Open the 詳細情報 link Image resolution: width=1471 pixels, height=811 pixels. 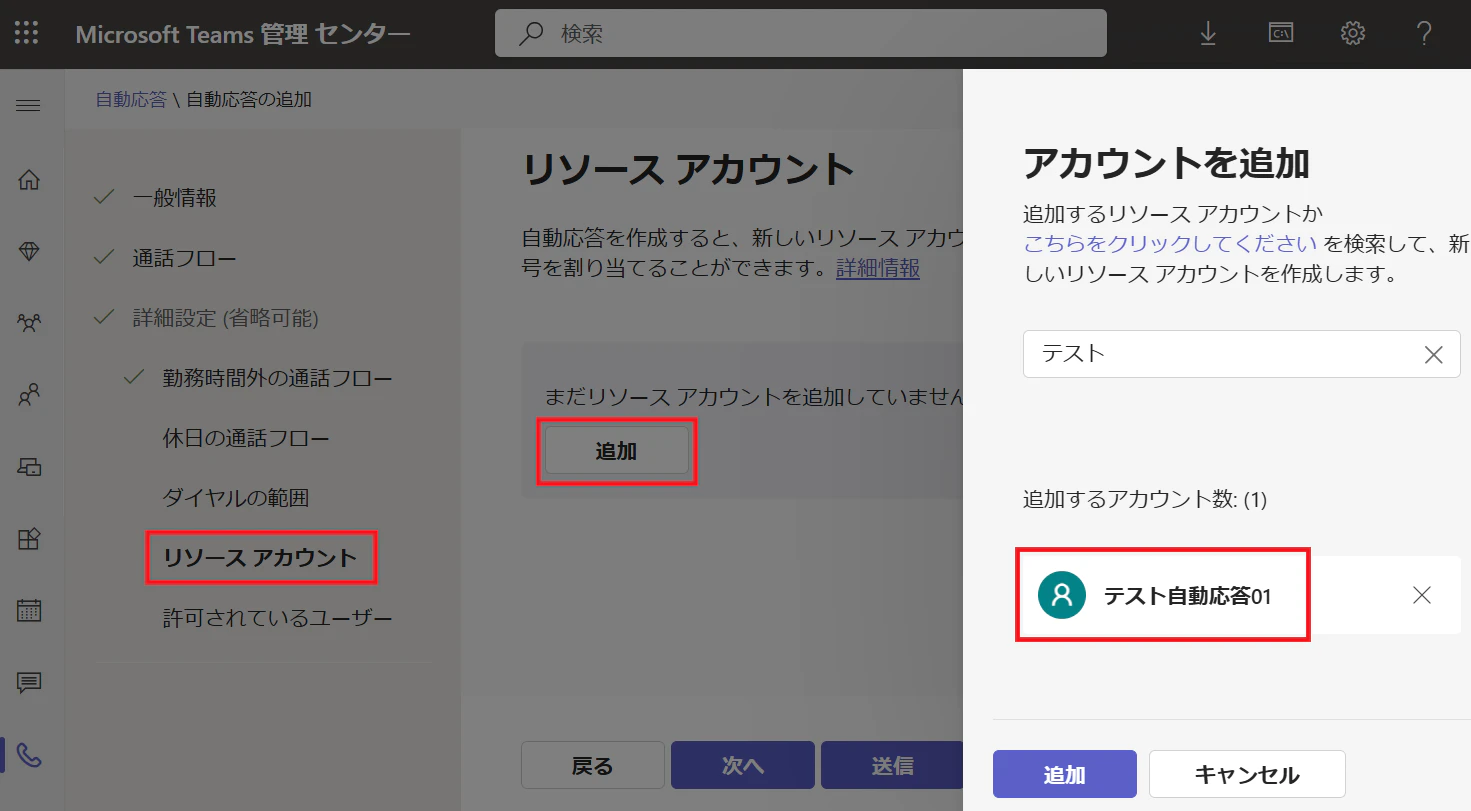pyautogui.click(x=878, y=268)
